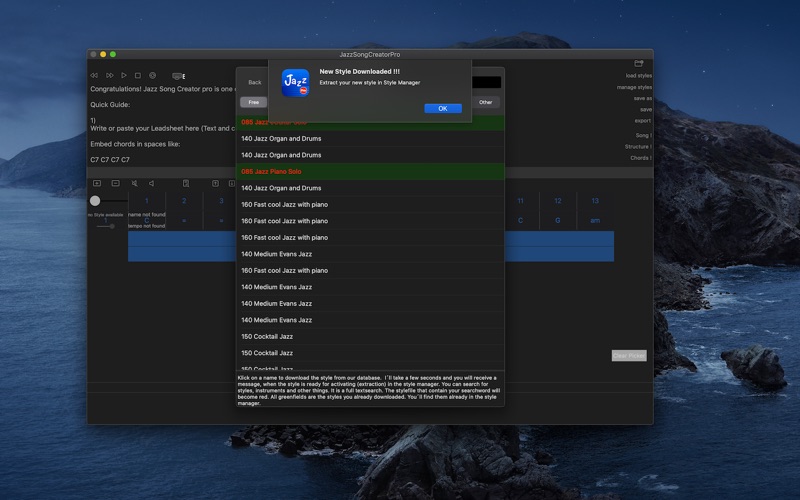Click the rewind transport icon
The width and height of the screenshot is (800, 500).
(94, 76)
